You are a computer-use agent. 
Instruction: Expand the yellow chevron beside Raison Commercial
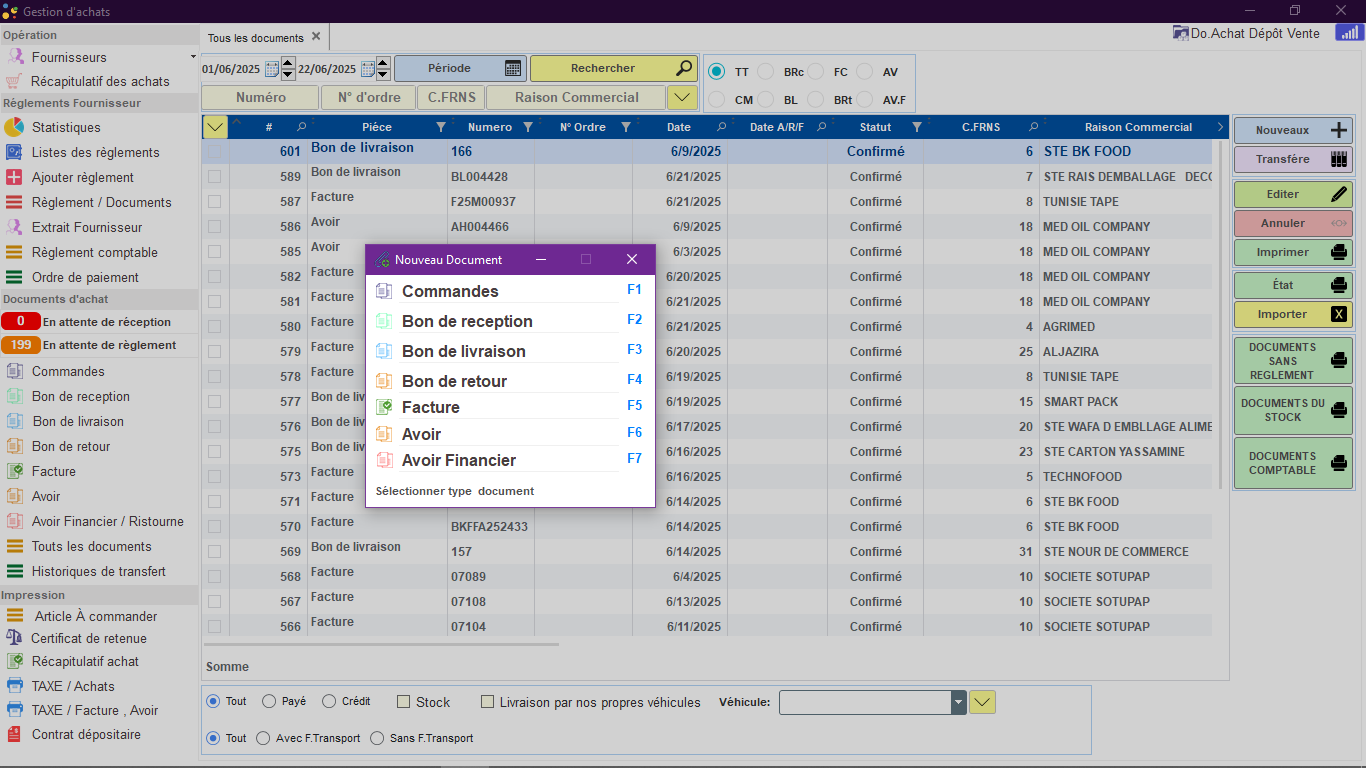tap(682, 97)
